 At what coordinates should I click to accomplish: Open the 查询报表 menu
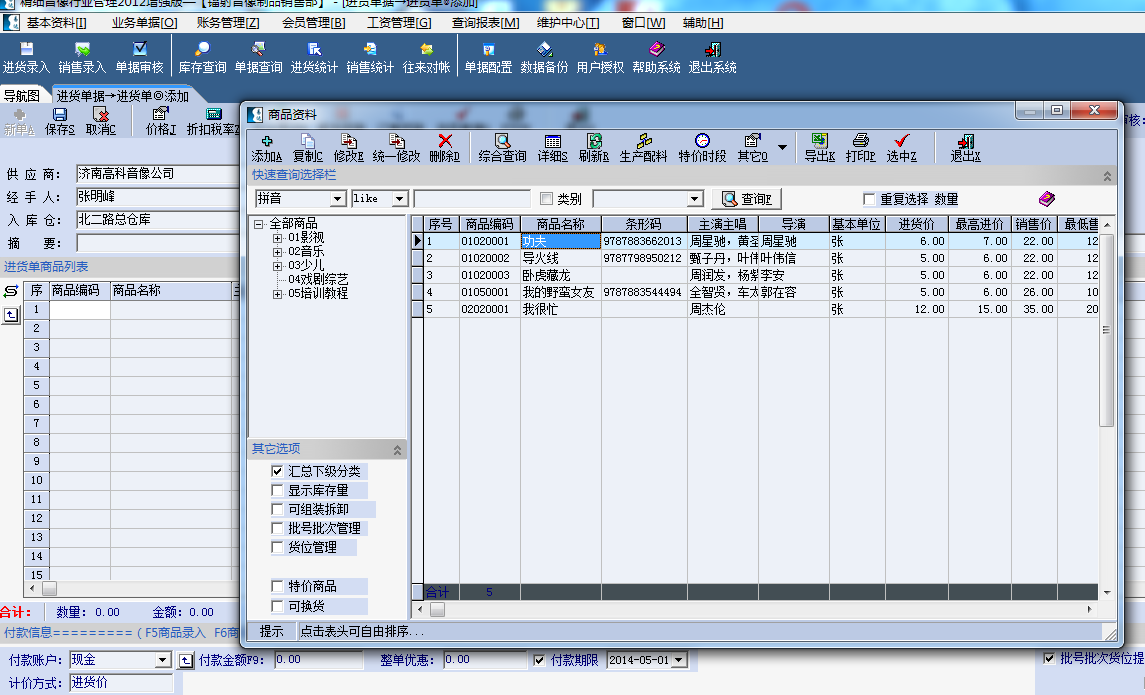pos(485,23)
